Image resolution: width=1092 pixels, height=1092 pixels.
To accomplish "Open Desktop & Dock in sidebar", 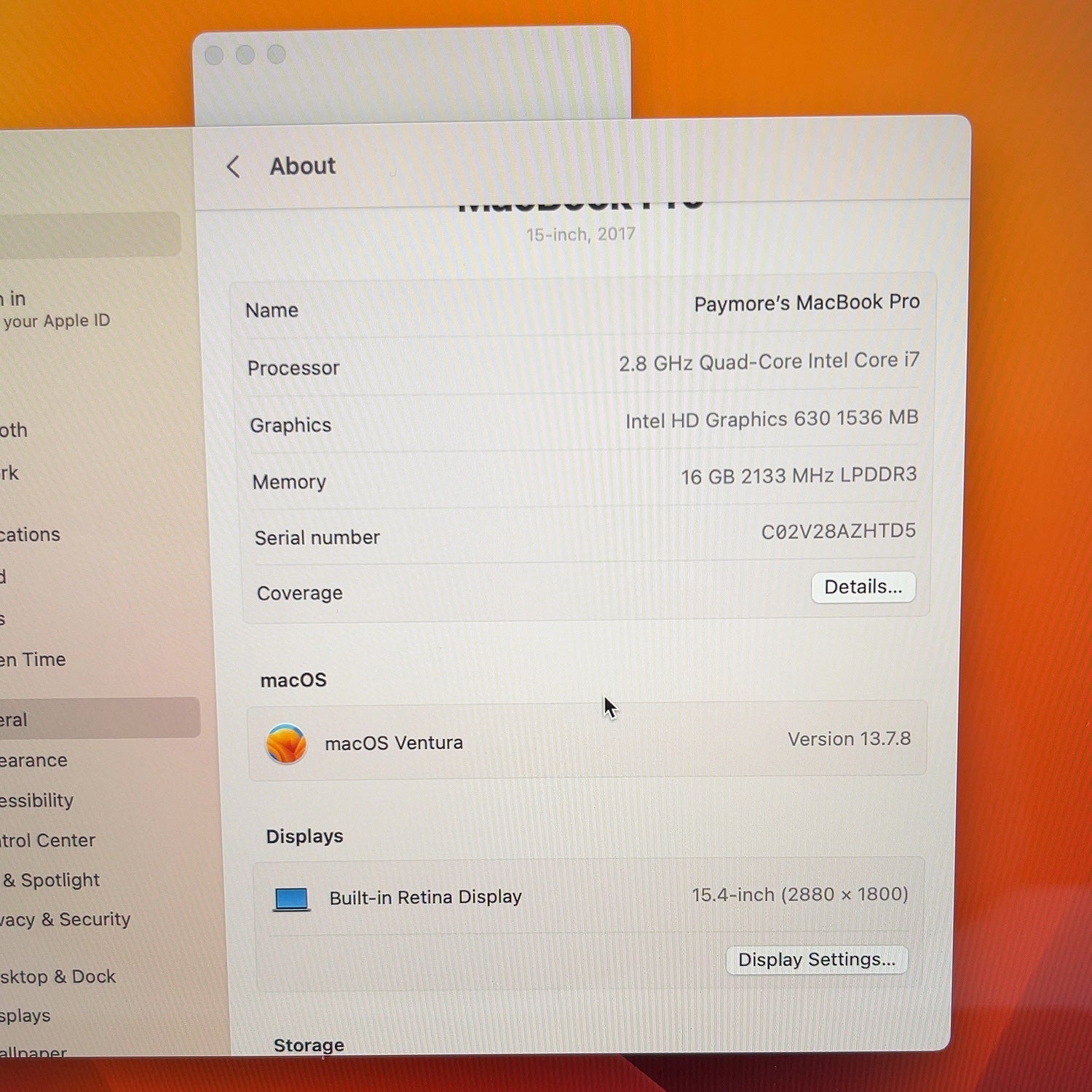I will (x=58, y=976).
